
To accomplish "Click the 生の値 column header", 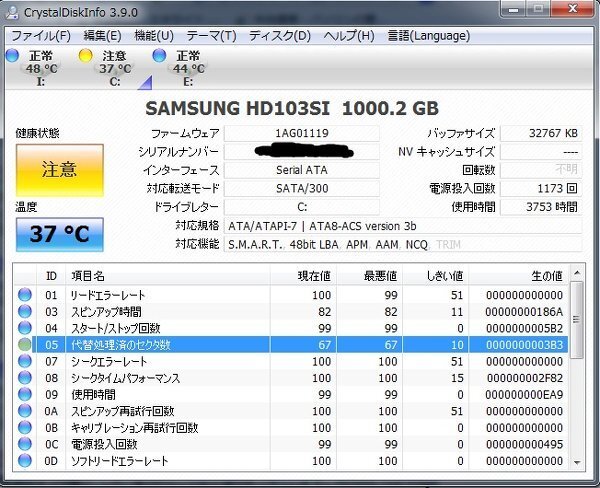I will pyautogui.click(x=518, y=276).
